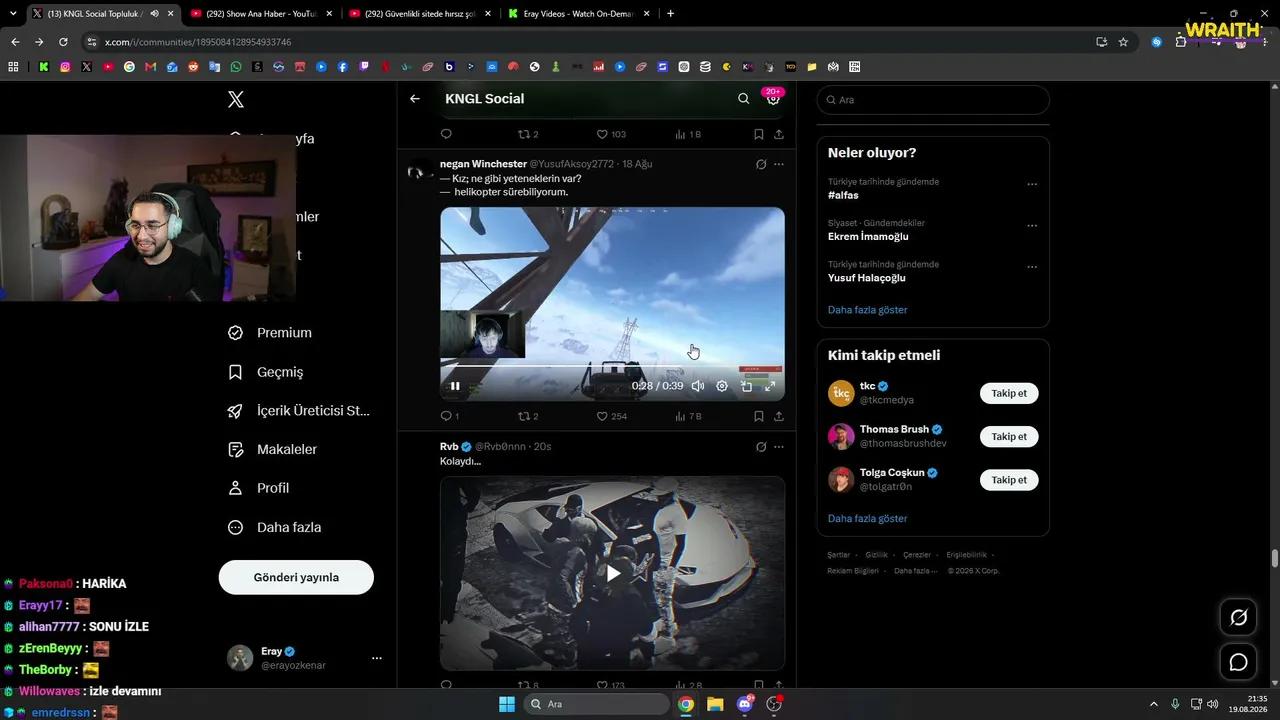Open the Ekrem İmamoğlu trending topic
This screenshot has height=720, width=1280.
click(868, 237)
